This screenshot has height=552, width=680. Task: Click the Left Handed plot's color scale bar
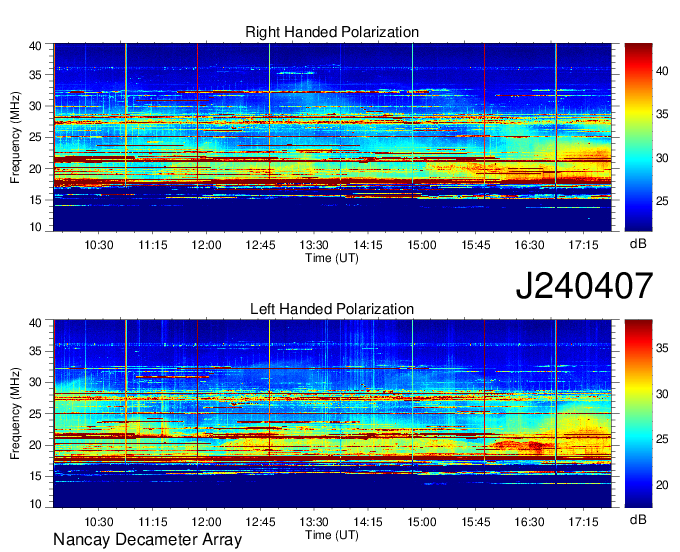tap(638, 414)
